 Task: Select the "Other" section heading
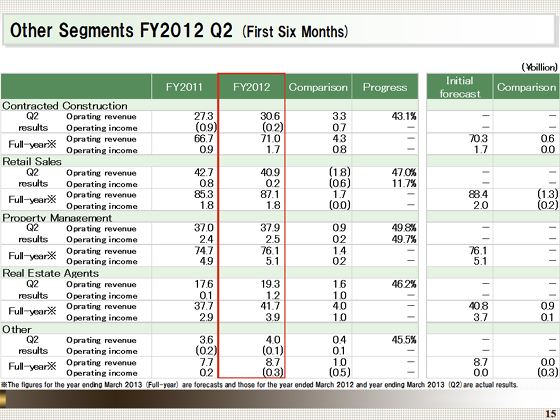pyautogui.click(x=16, y=329)
